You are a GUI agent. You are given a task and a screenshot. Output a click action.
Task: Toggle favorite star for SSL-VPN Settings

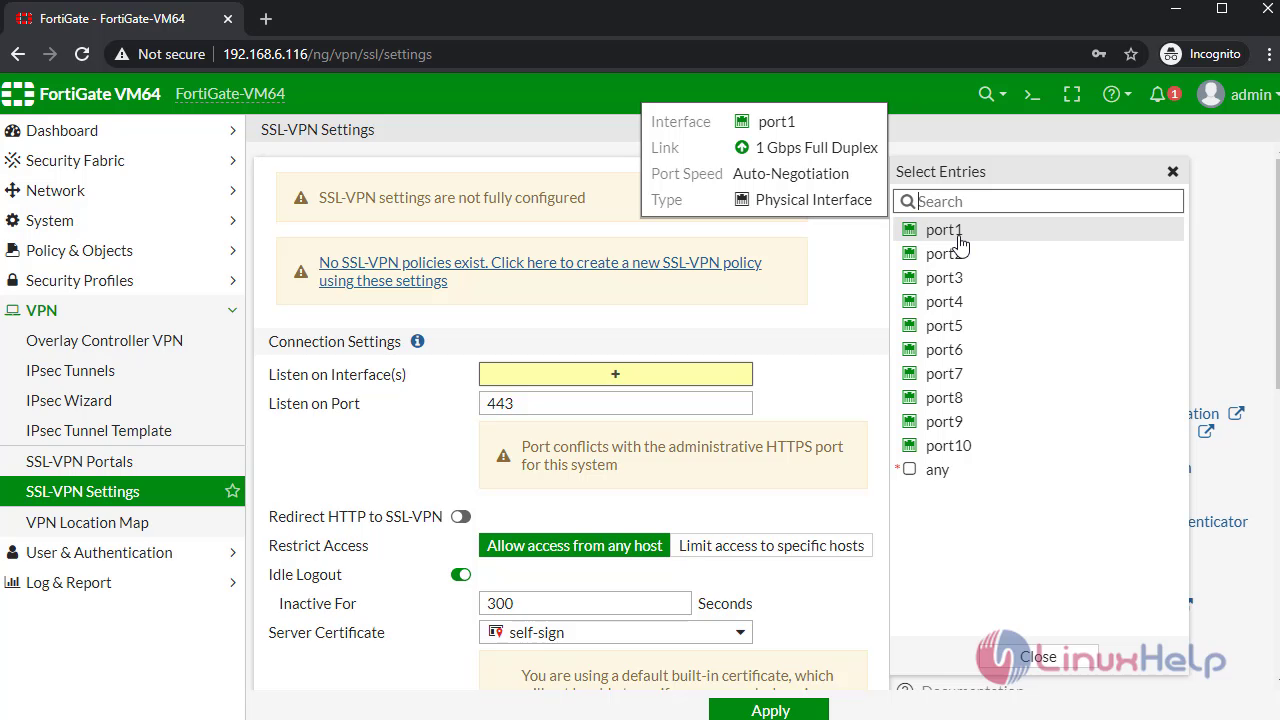click(x=232, y=491)
